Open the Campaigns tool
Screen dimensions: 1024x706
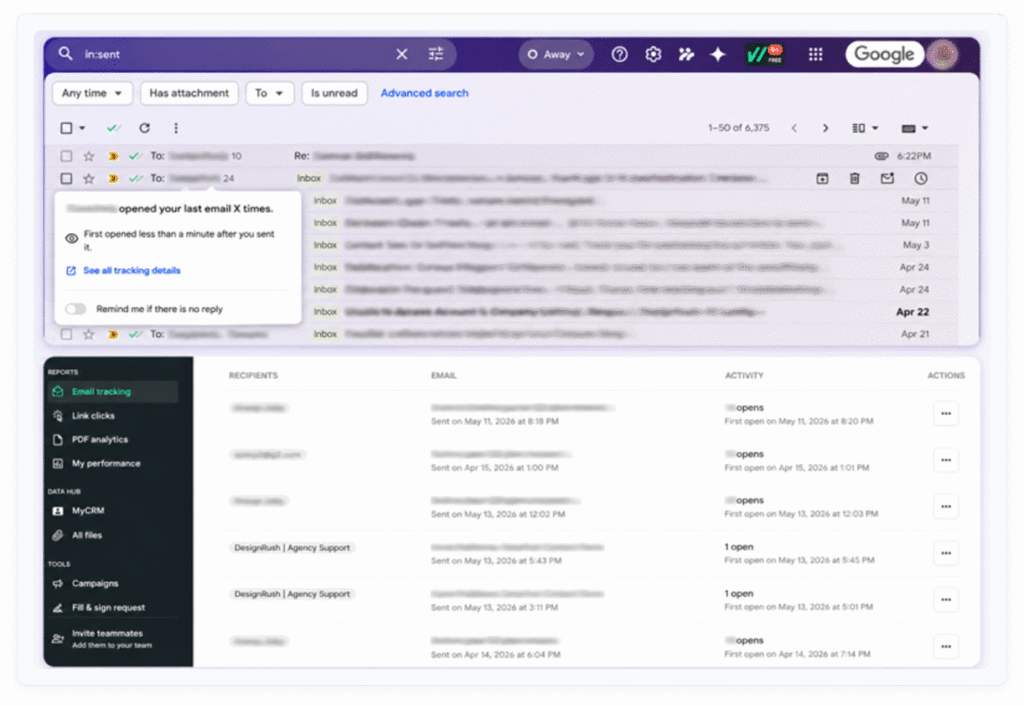pos(95,584)
